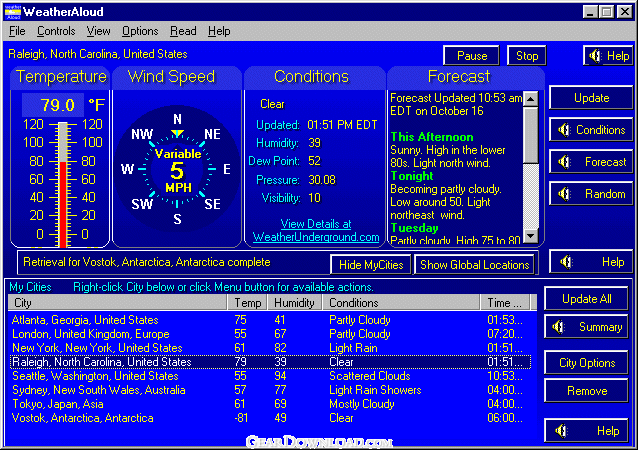Click speaker icon on Conditions button
This screenshot has width=638, height=450.
[564, 130]
